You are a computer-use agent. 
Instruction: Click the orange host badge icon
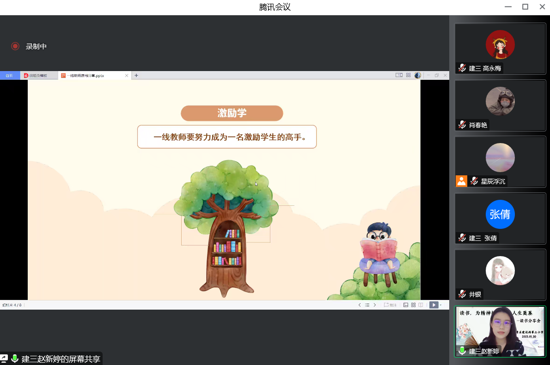click(x=461, y=181)
